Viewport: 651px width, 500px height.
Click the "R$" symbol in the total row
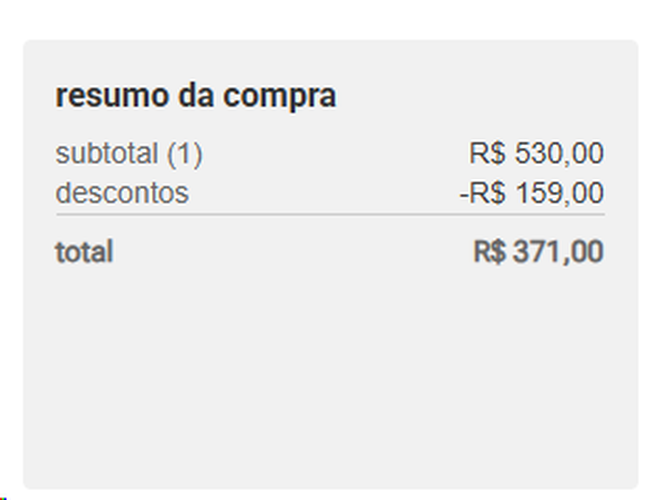[489, 252]
